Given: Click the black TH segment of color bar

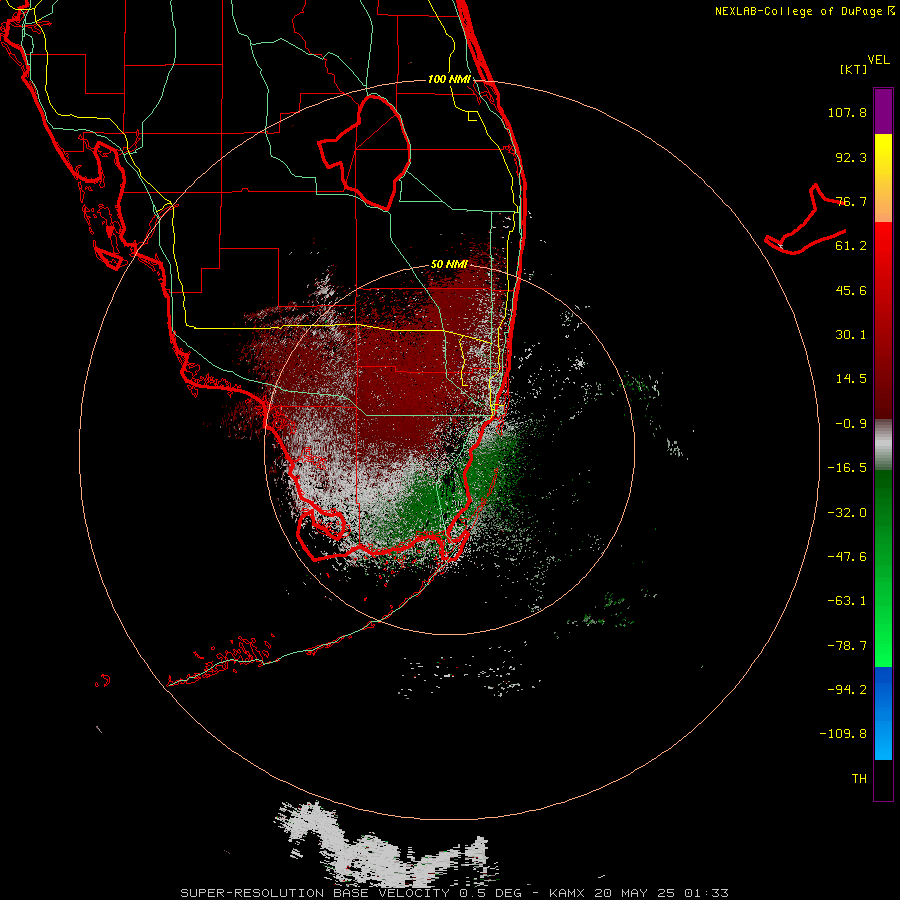Looking at the screenshot, I should 883,780.
